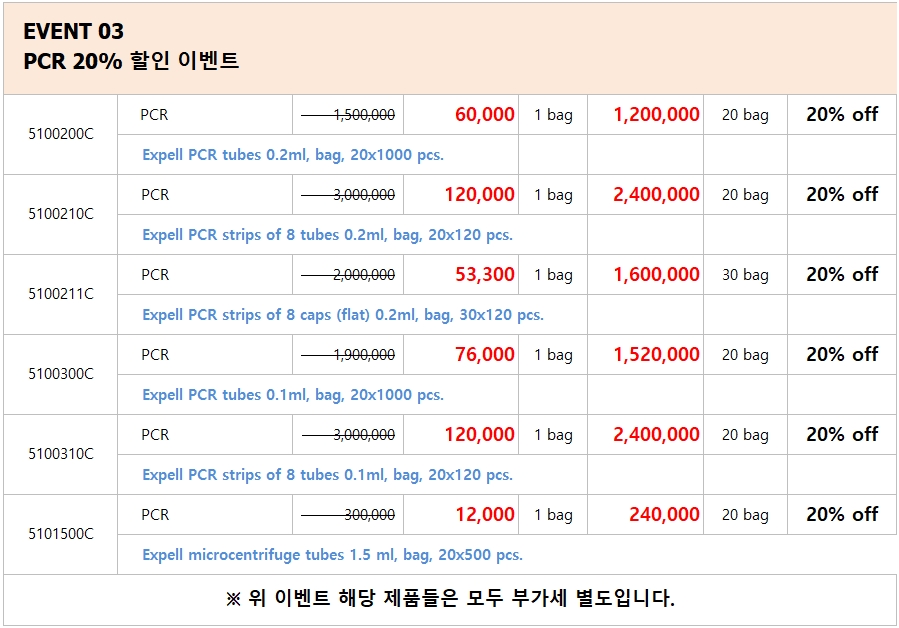Select the "PCR 20% 할인 이벤트" title text
Screen dimensions: 899x628
pyautogui.click(x=131, y=60)
